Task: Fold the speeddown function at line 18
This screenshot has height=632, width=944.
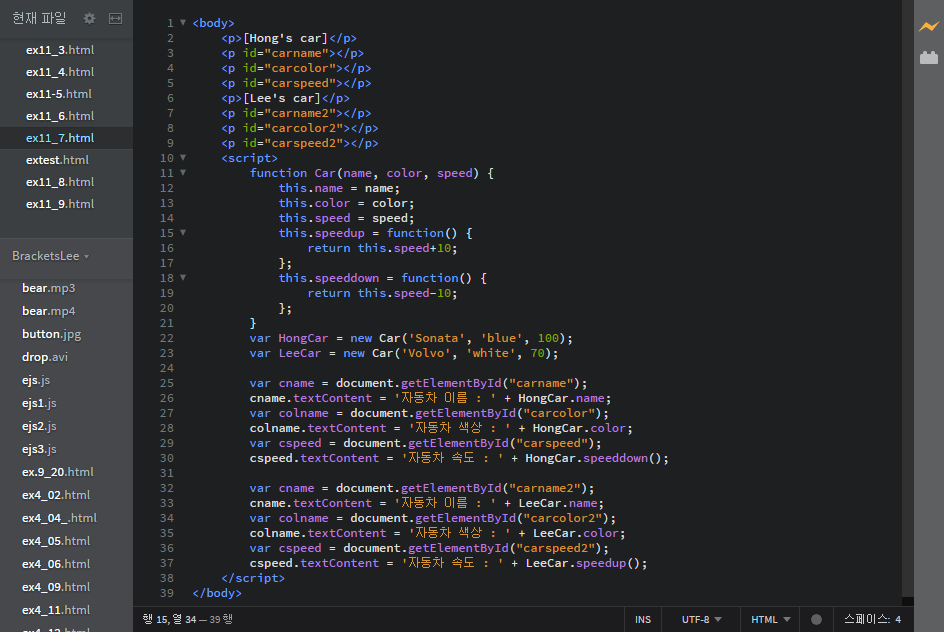Action: [x=183, y=277]
